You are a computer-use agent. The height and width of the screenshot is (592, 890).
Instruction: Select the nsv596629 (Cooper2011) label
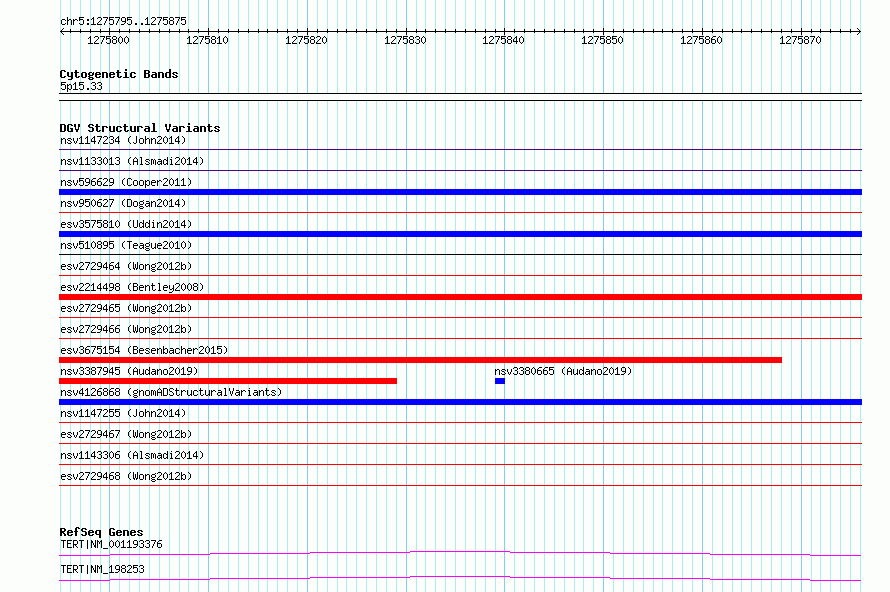click(x=126, y=182)
